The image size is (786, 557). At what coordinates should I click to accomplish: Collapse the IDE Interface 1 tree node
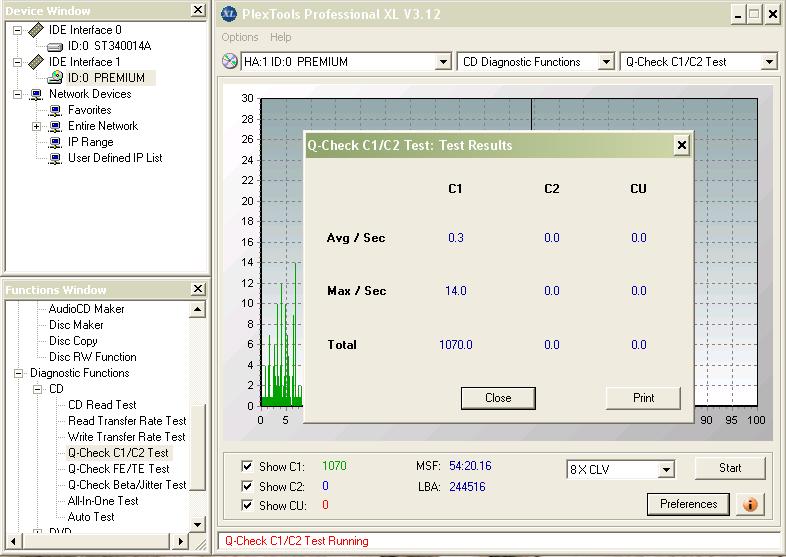(18, 62)
